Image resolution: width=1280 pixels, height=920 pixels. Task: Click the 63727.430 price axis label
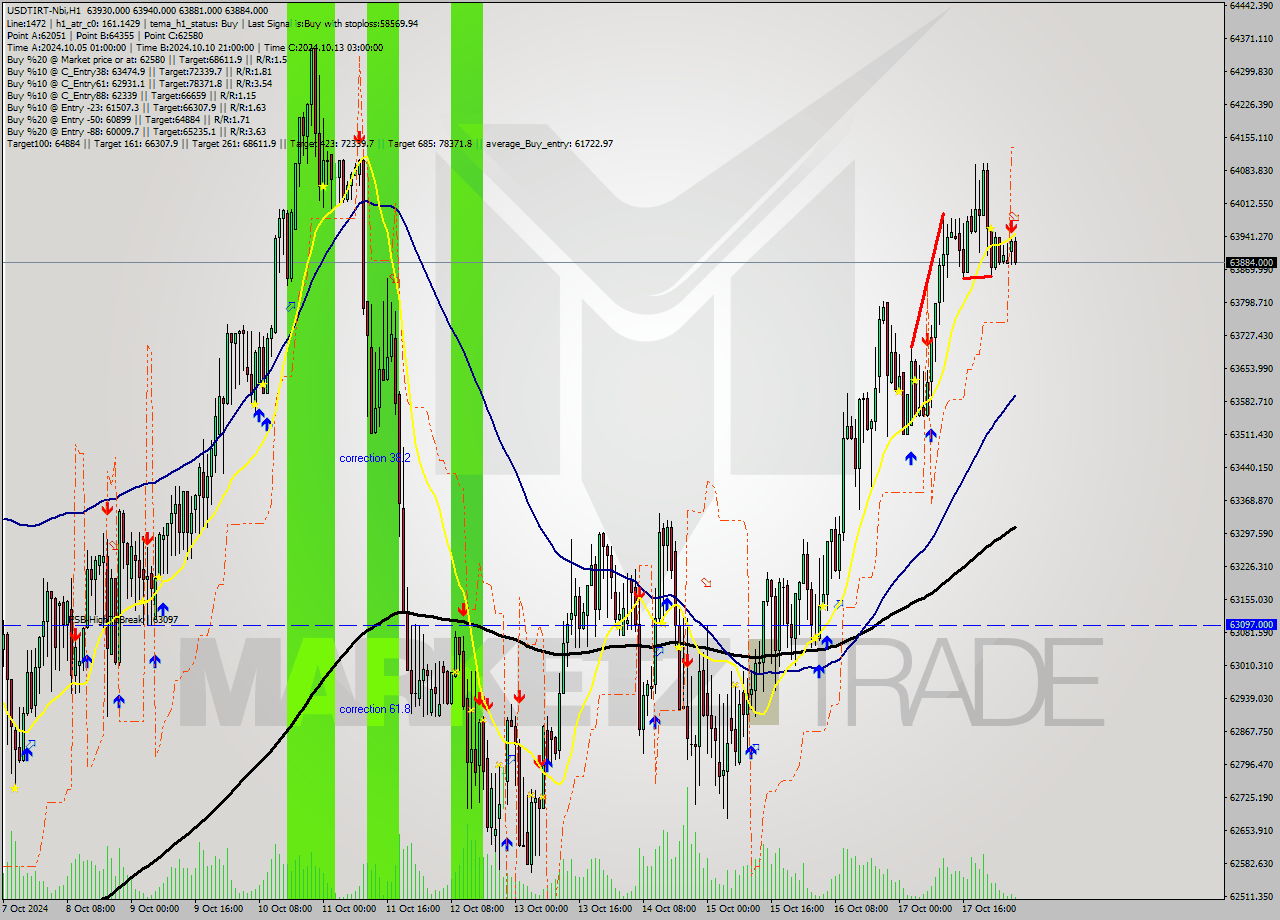(1251, 335)
